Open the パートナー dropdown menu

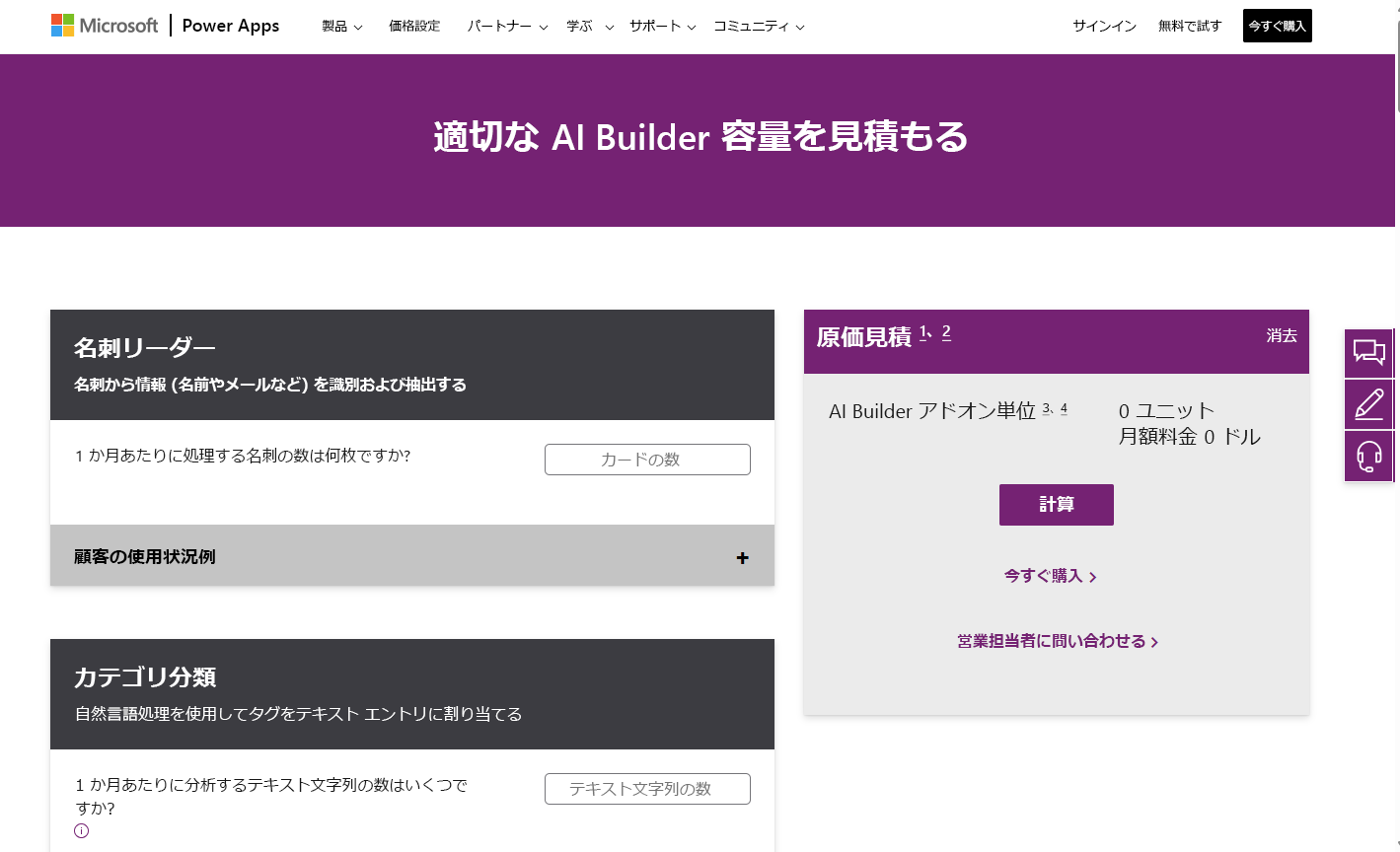point(507,27)
